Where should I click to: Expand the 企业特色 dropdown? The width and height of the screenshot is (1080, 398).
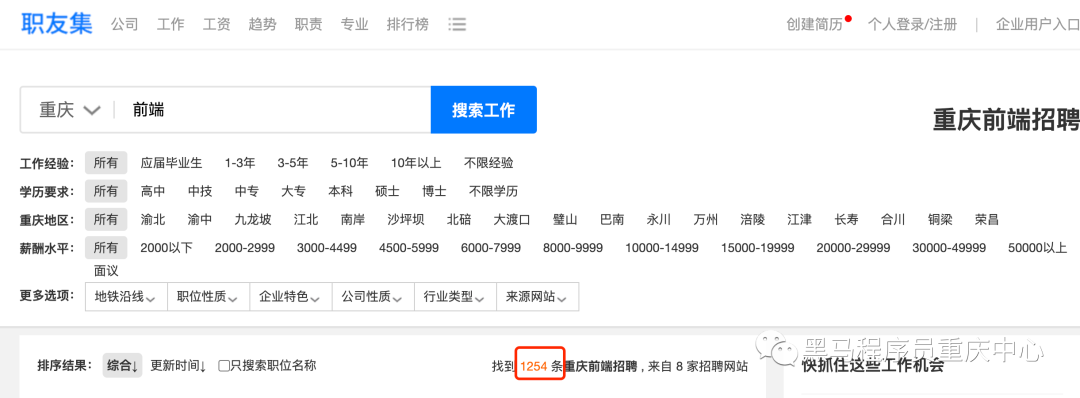pyautogui.click(x=291, y=297)
